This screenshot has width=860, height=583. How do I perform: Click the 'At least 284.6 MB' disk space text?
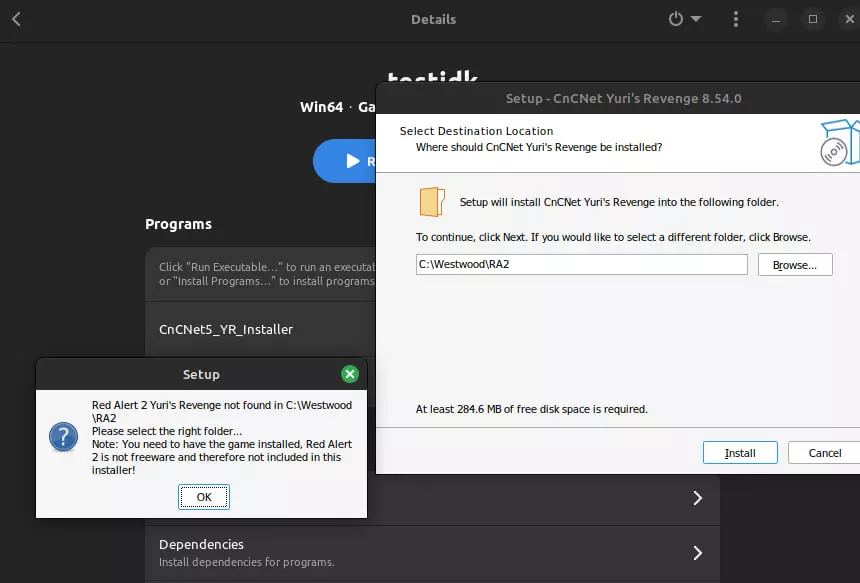[x=531, y=409]
